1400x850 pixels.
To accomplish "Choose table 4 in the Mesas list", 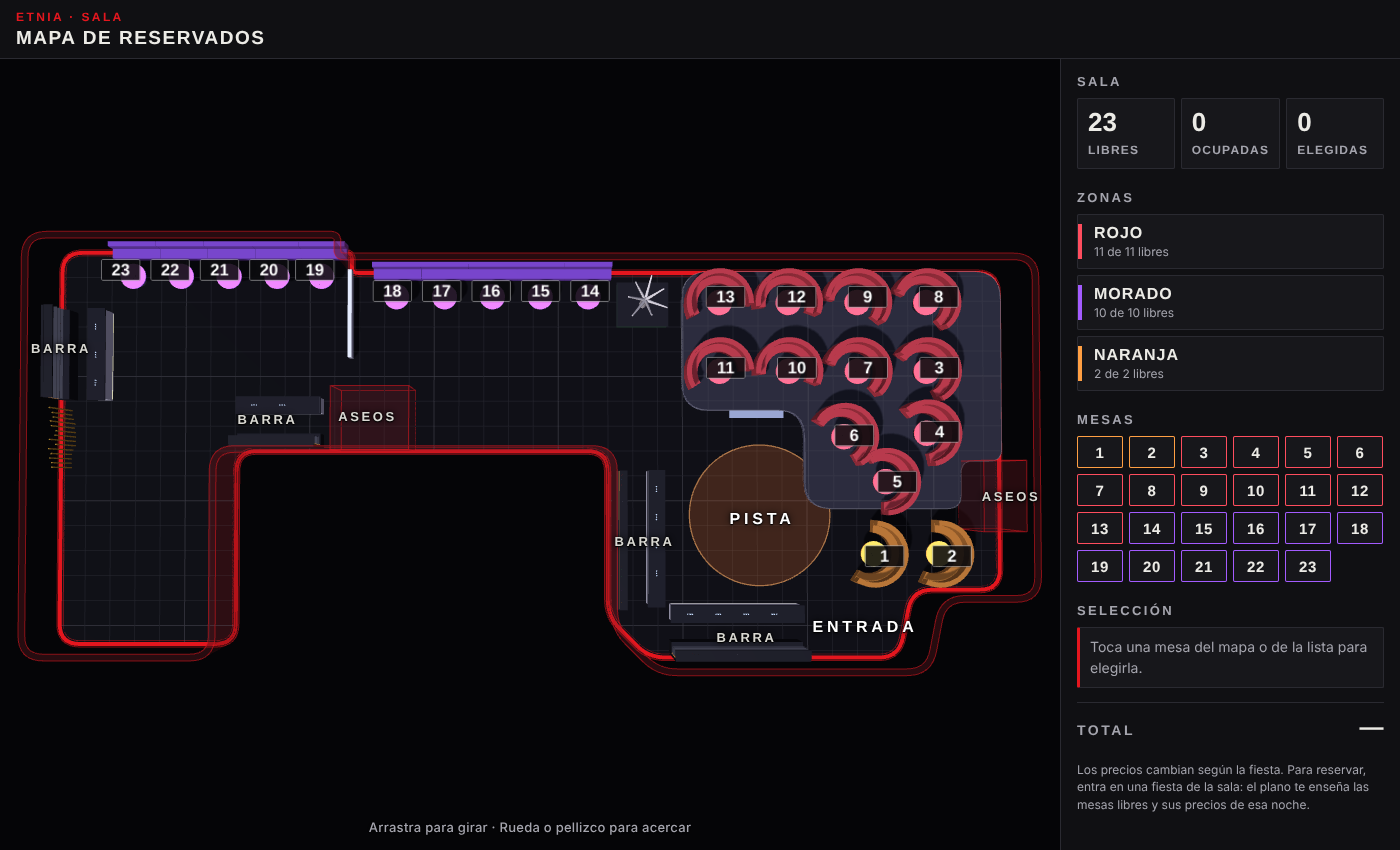I will tap(1256, 452).
